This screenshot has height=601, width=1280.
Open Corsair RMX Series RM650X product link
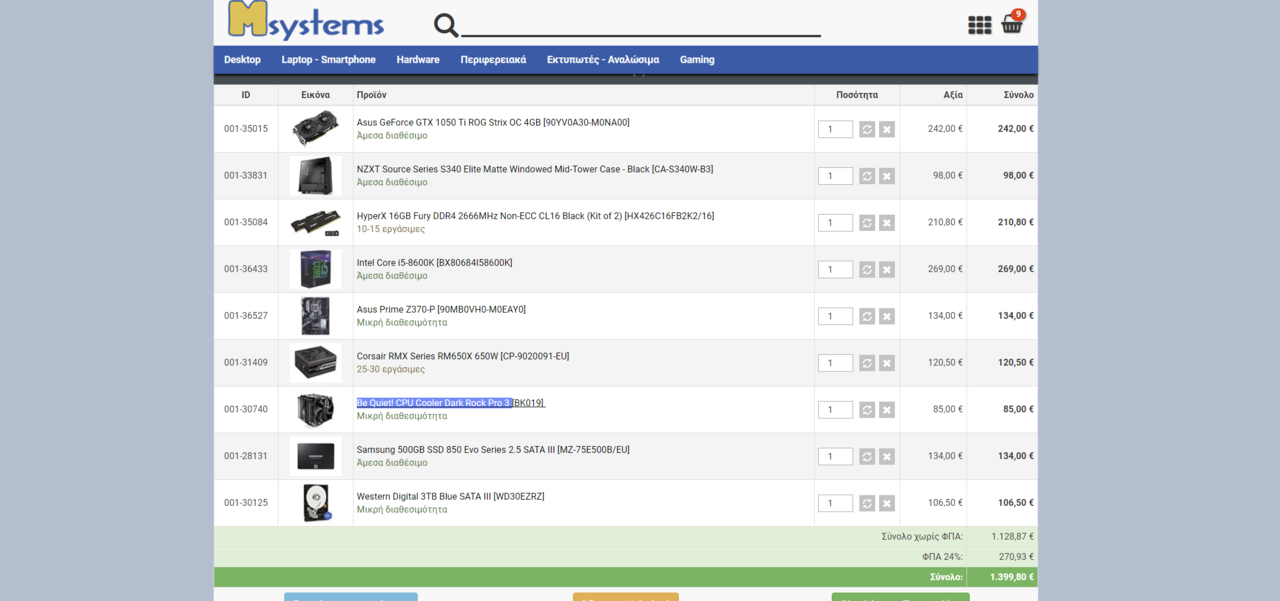(463, 356)
